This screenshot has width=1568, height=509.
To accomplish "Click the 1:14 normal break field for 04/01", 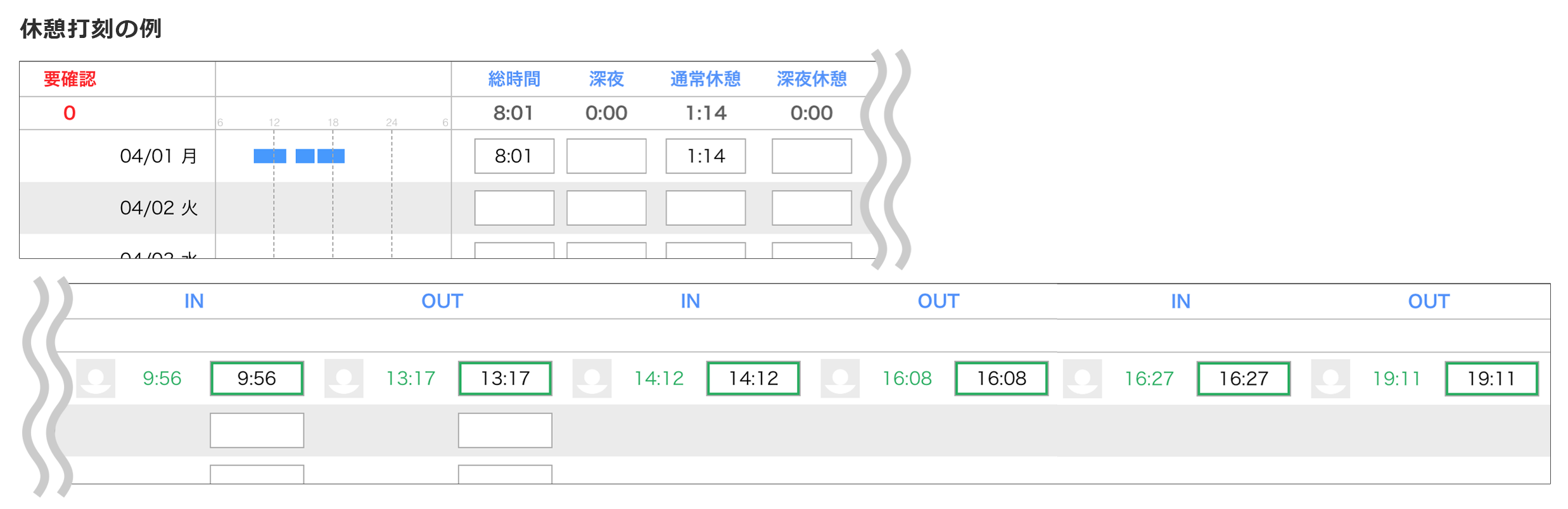I will tap(705, 156).
